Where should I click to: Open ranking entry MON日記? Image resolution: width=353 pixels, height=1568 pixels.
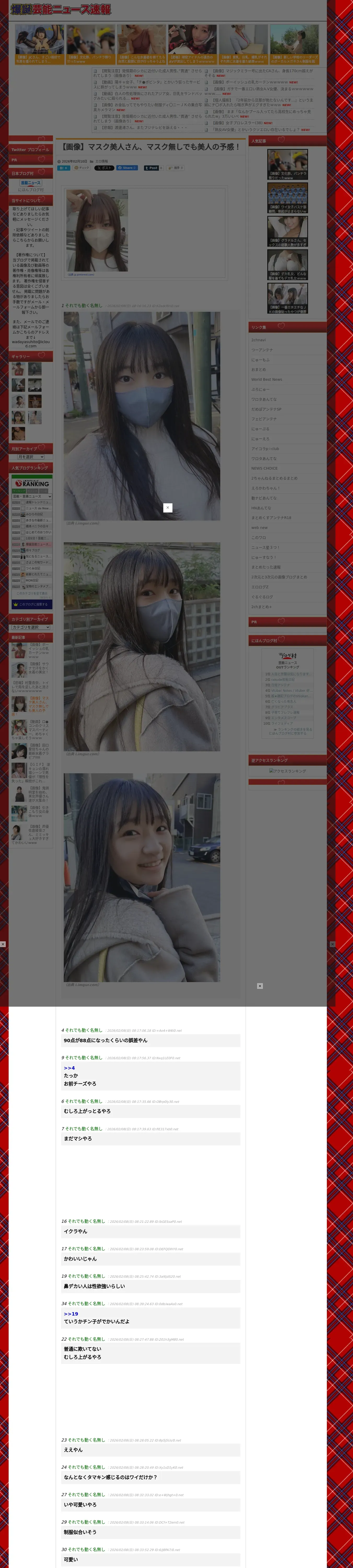pyautogui.click(x=32, y=581)
